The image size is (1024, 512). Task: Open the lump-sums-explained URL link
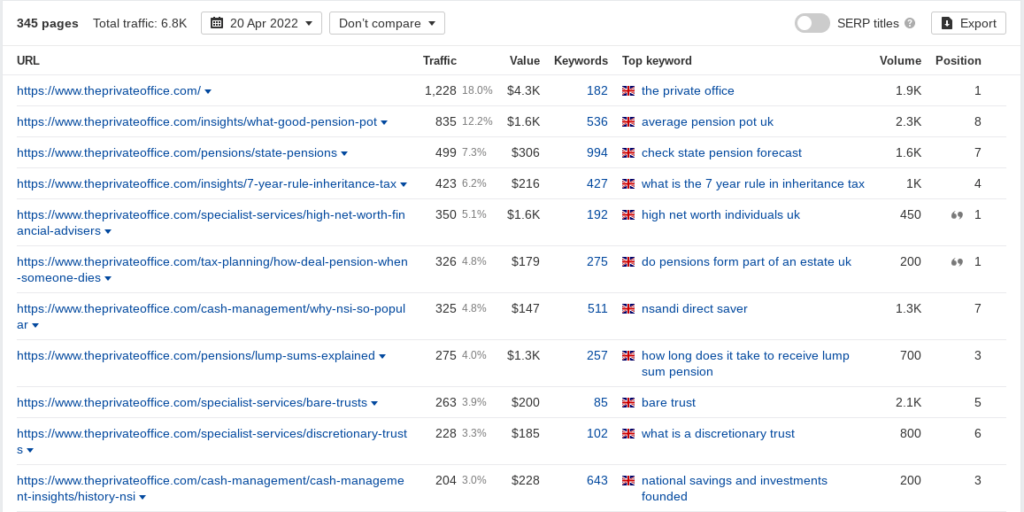196,356
